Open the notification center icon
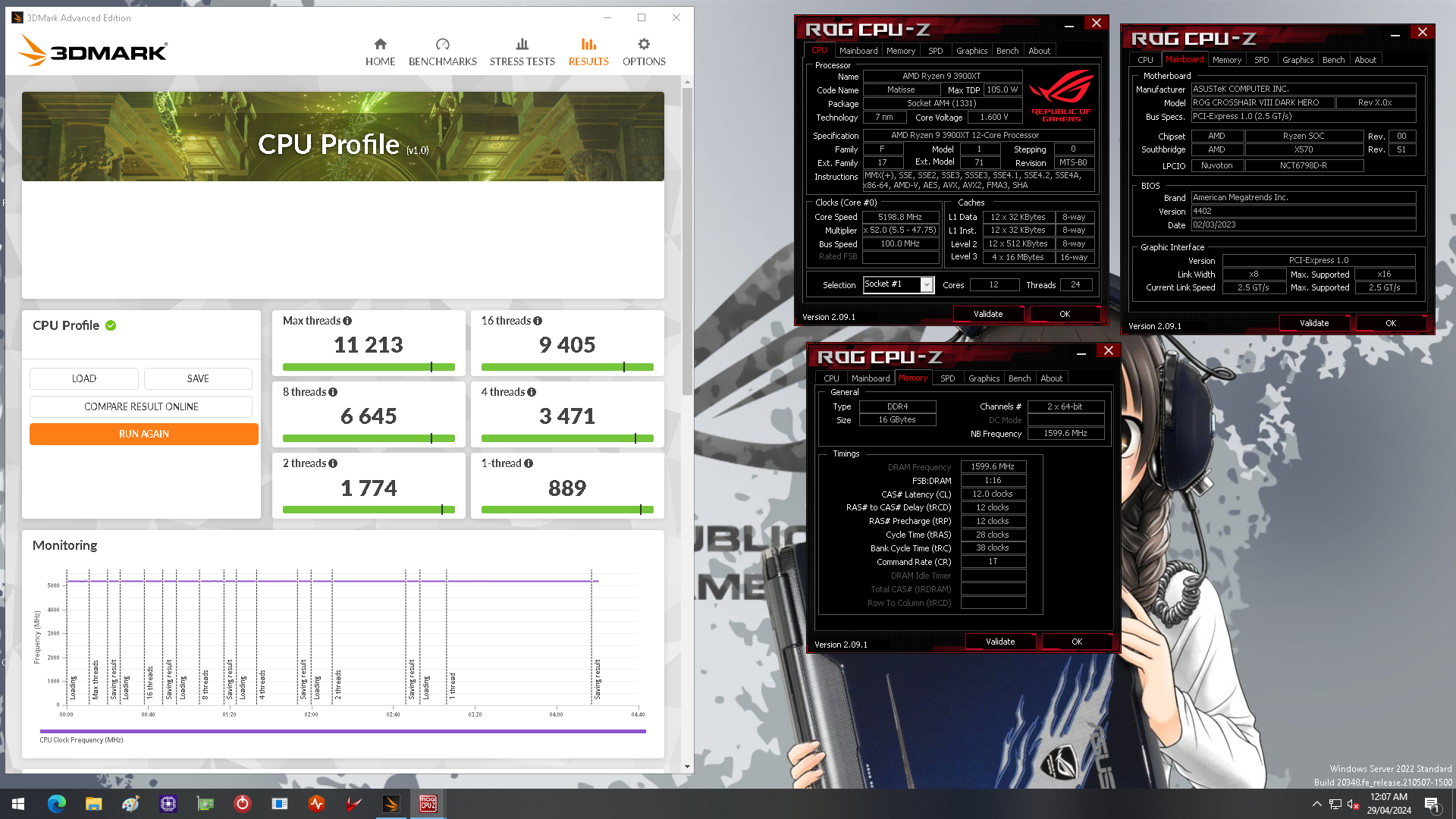This screenshot has height=819, width=1456. [x=1432, y=805]
